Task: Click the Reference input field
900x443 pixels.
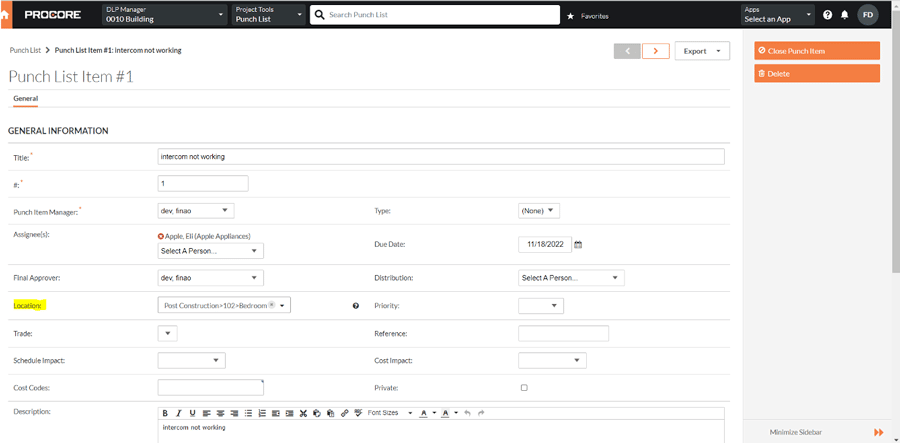Action: coord(563,333)
